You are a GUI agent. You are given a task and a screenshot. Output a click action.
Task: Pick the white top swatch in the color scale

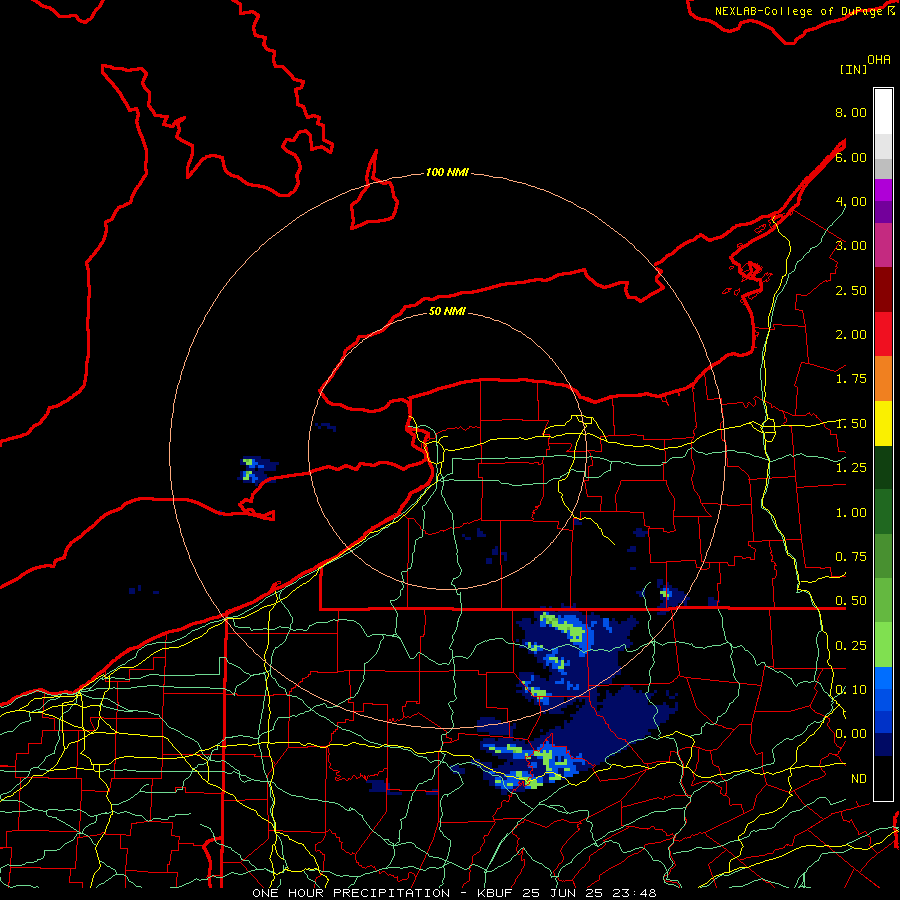click(883, 112)
